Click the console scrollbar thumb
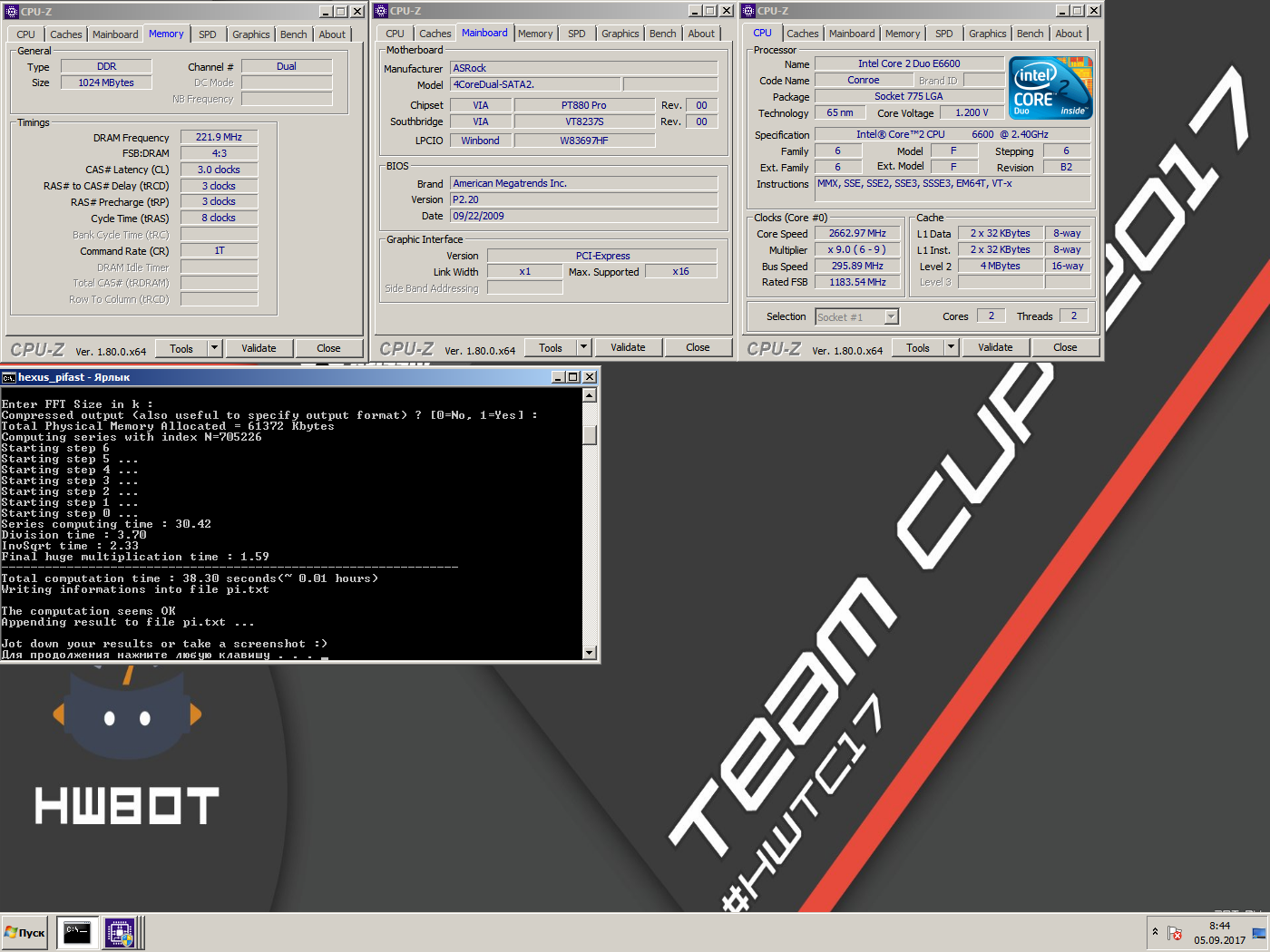The height and width of the screenshot is (952, 1270). click(x=590, y=434)
